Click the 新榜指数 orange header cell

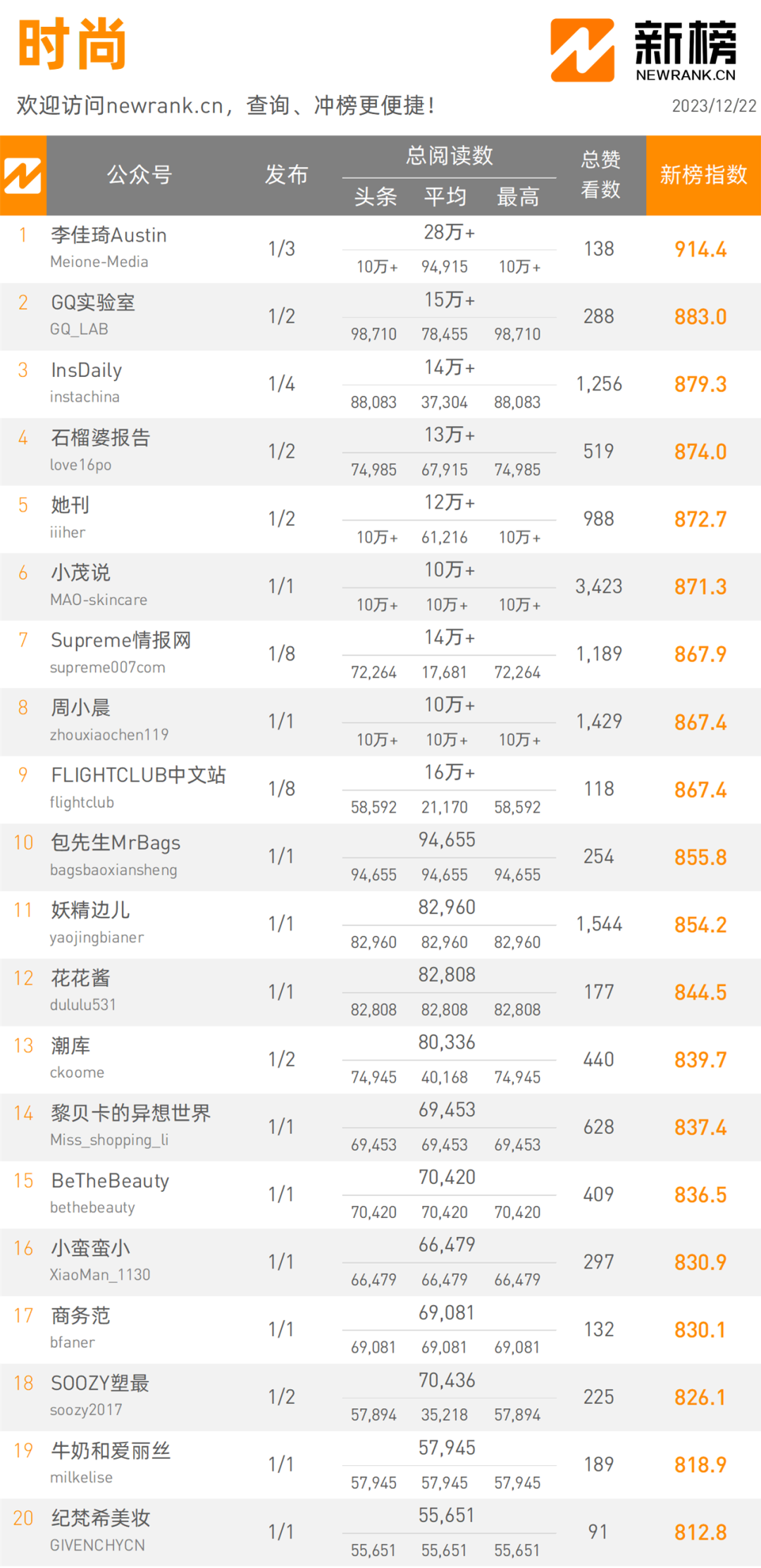[x=703, y=175]
